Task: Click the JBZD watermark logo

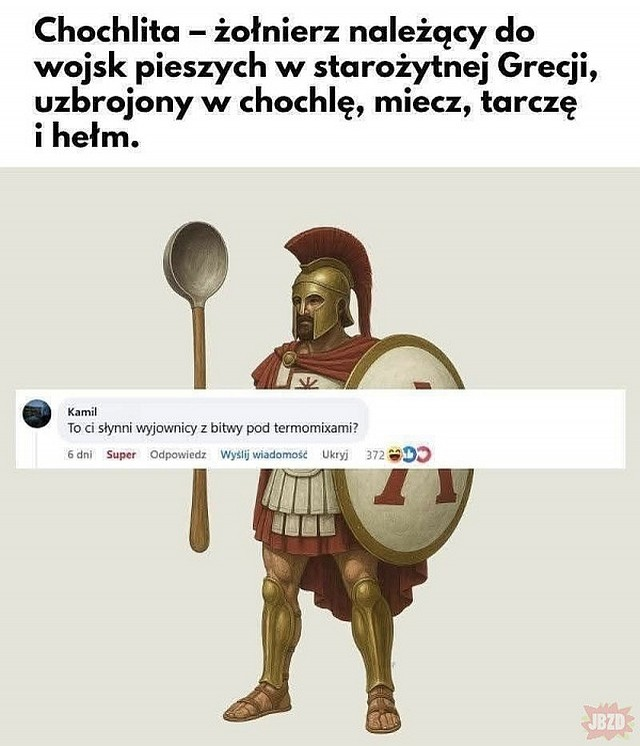Action: tap(608, 722)
